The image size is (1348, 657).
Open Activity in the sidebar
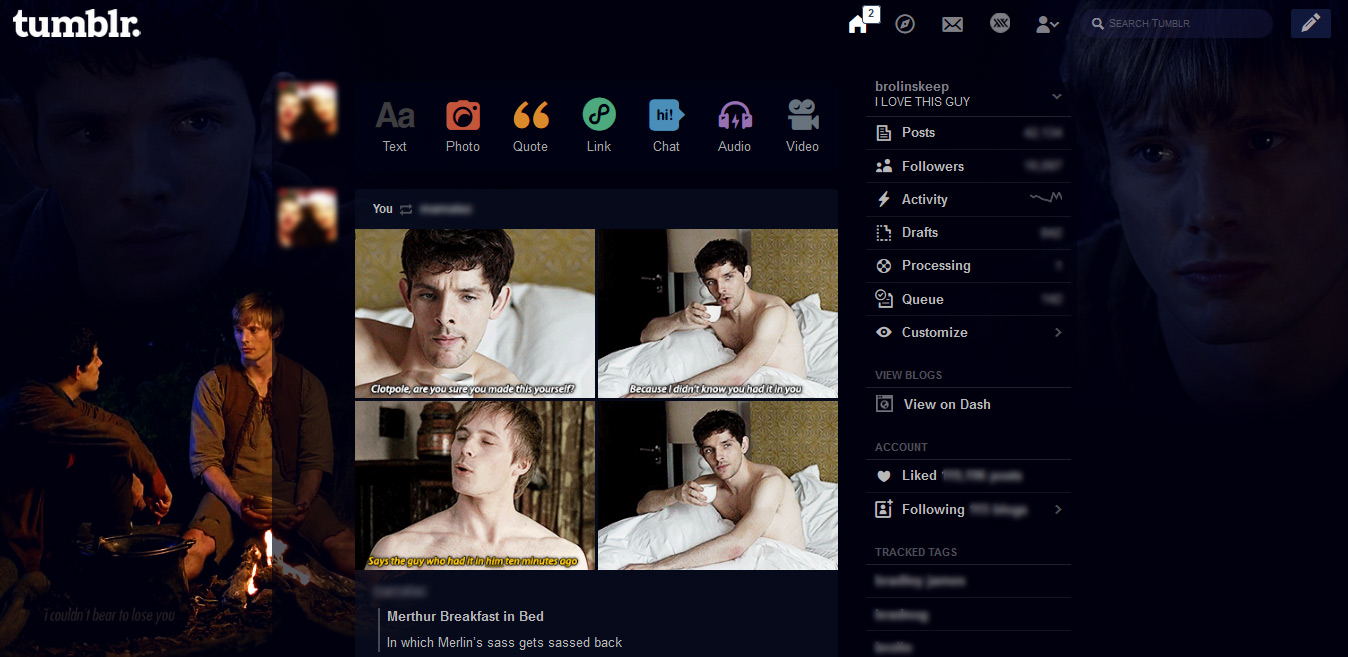pyautogui.click(x=968, y=199)
